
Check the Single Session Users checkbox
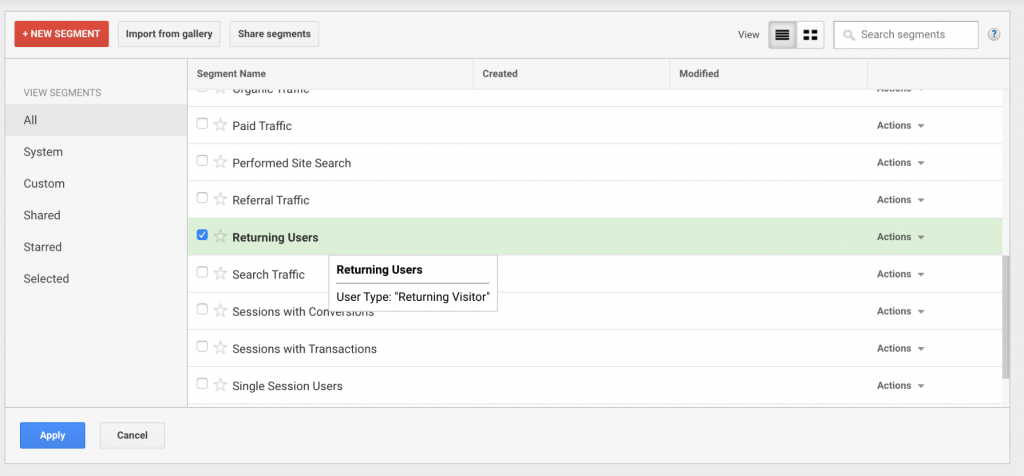[202, 384]
